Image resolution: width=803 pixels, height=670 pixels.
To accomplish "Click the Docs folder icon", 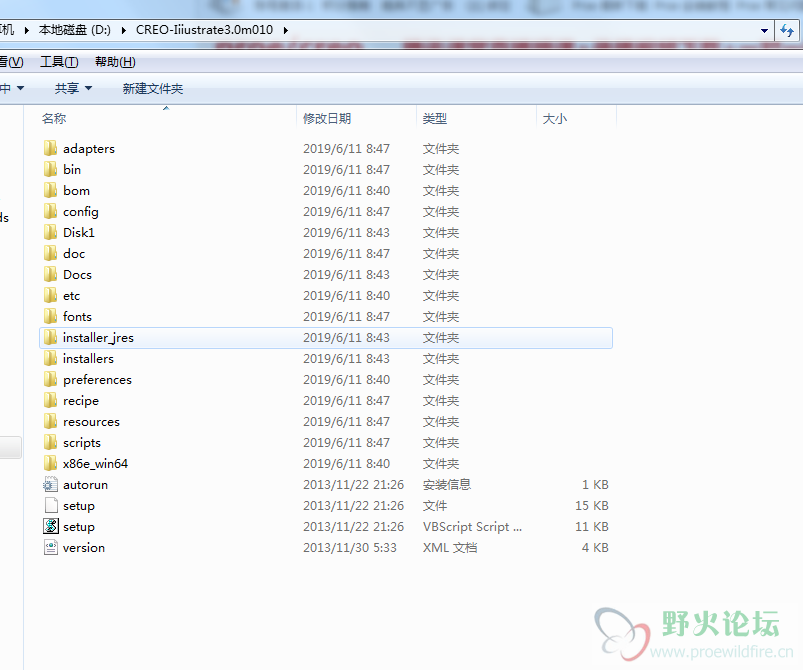I will click(x=50, y=275).
